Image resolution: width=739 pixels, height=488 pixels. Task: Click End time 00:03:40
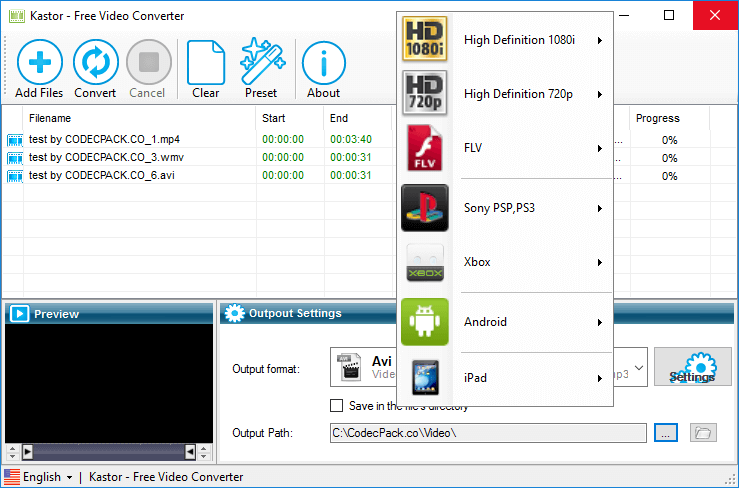point(351,140)
